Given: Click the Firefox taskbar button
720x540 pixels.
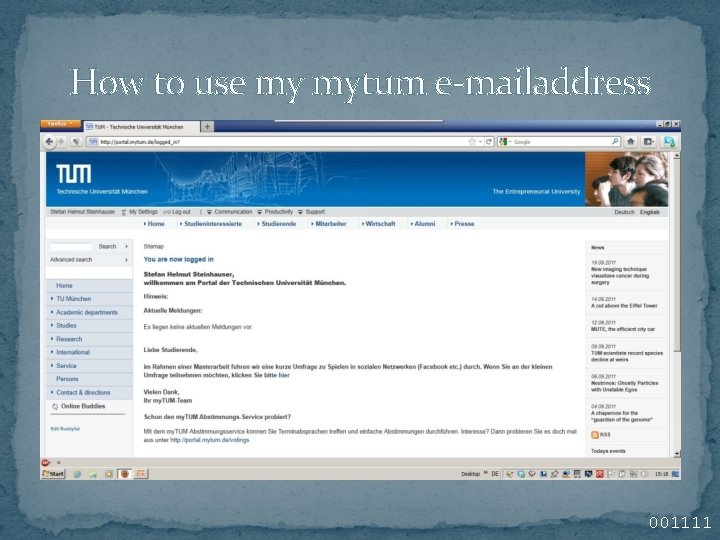Looking at the screenshot, I should click(124, 473).
